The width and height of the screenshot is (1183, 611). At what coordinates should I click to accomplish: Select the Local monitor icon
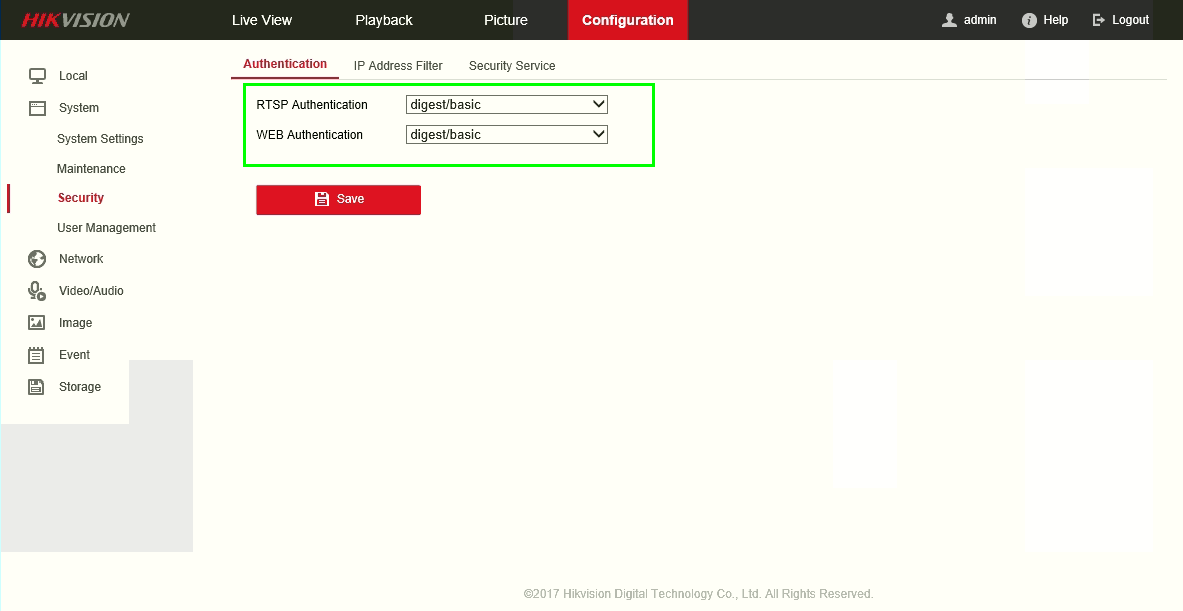coord(37,75)
